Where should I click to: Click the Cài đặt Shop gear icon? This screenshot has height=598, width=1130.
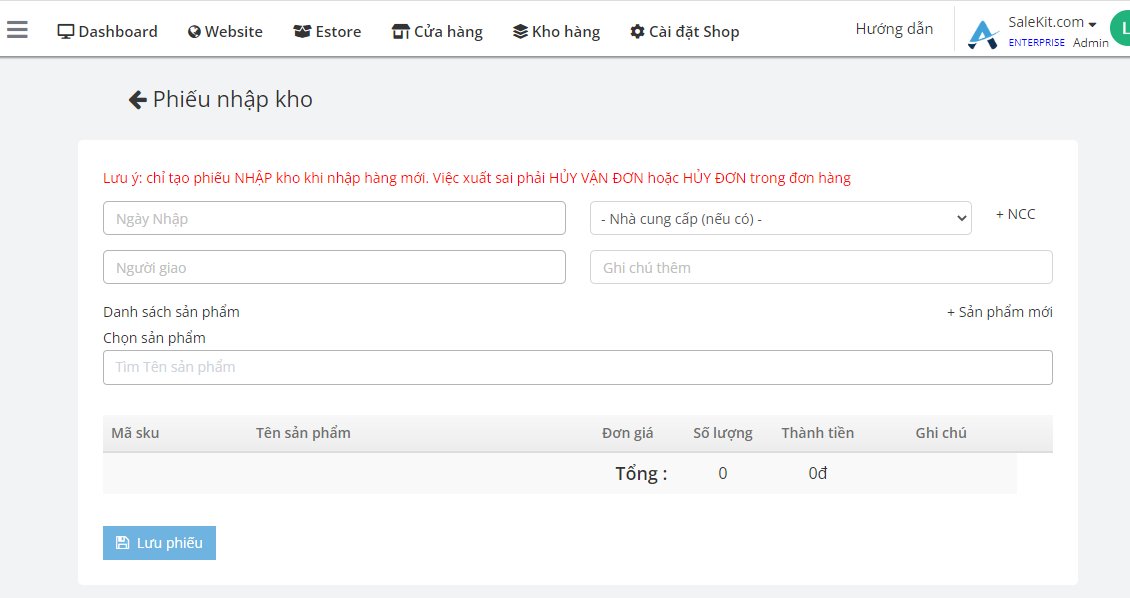coord(637,32)
